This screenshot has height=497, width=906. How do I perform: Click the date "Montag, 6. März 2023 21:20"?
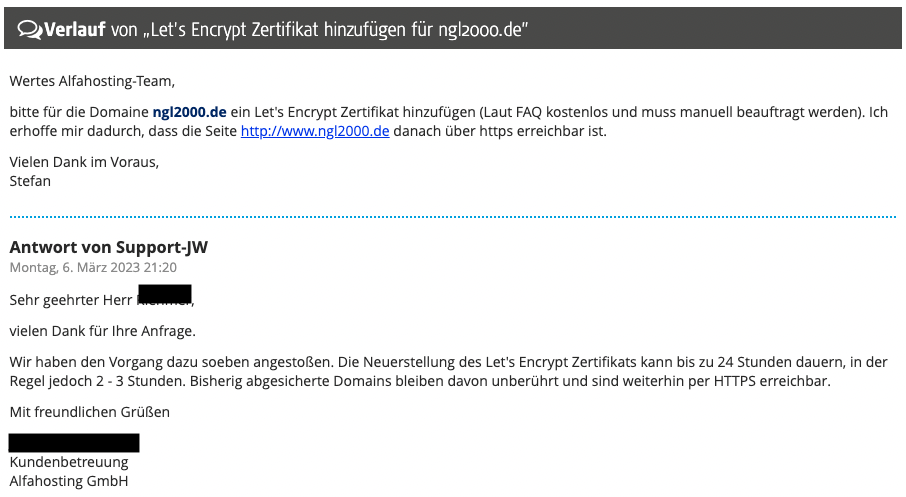pyautogui.click(x=93, y=267)
